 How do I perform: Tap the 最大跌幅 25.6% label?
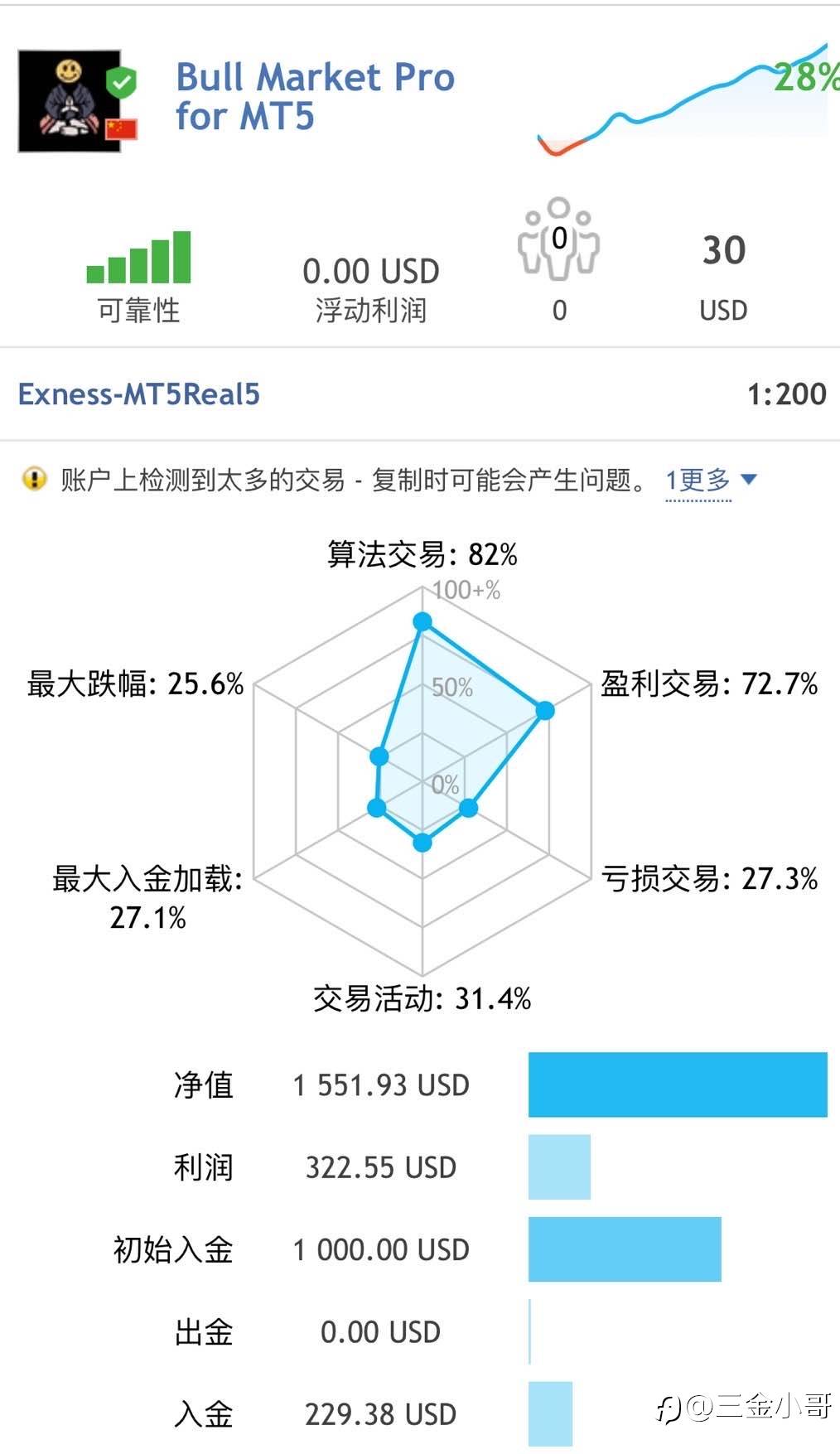136,684
